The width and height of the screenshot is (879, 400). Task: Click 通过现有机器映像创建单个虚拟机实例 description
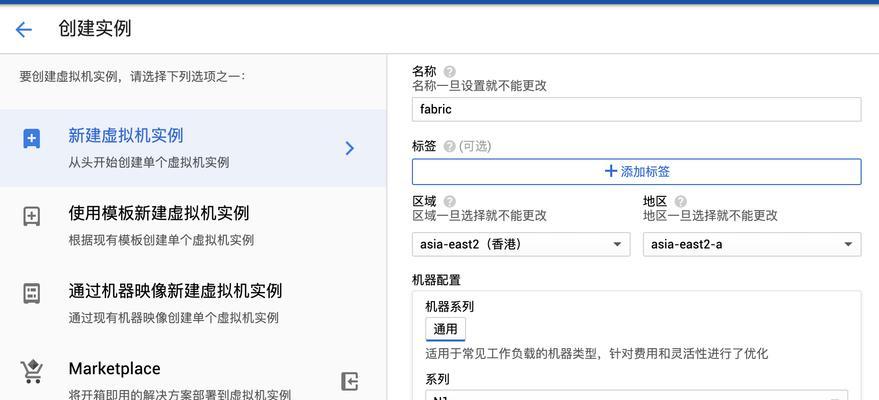point(174,318)
